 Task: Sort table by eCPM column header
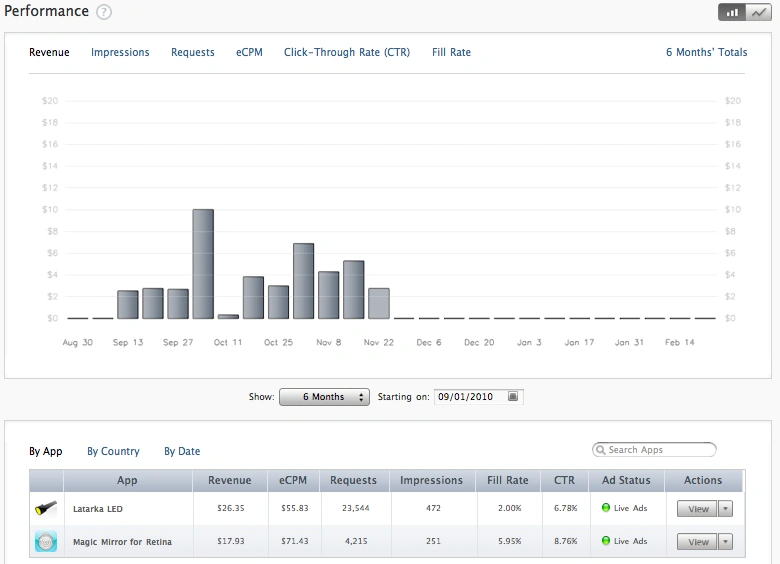[x=293, y=480]
